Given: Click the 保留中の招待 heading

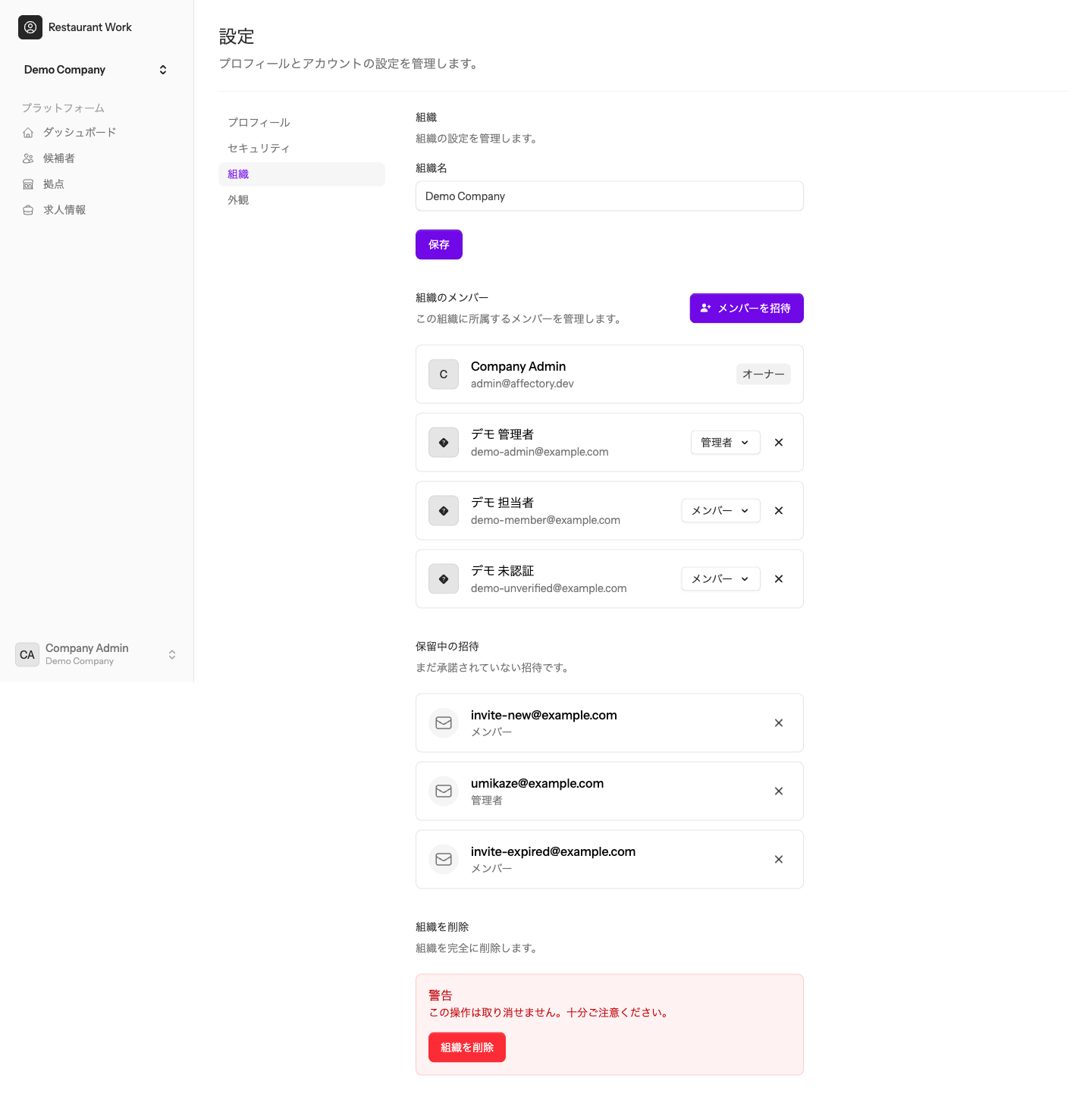Looking at the screenshot, I should click(x=447, y=647).
